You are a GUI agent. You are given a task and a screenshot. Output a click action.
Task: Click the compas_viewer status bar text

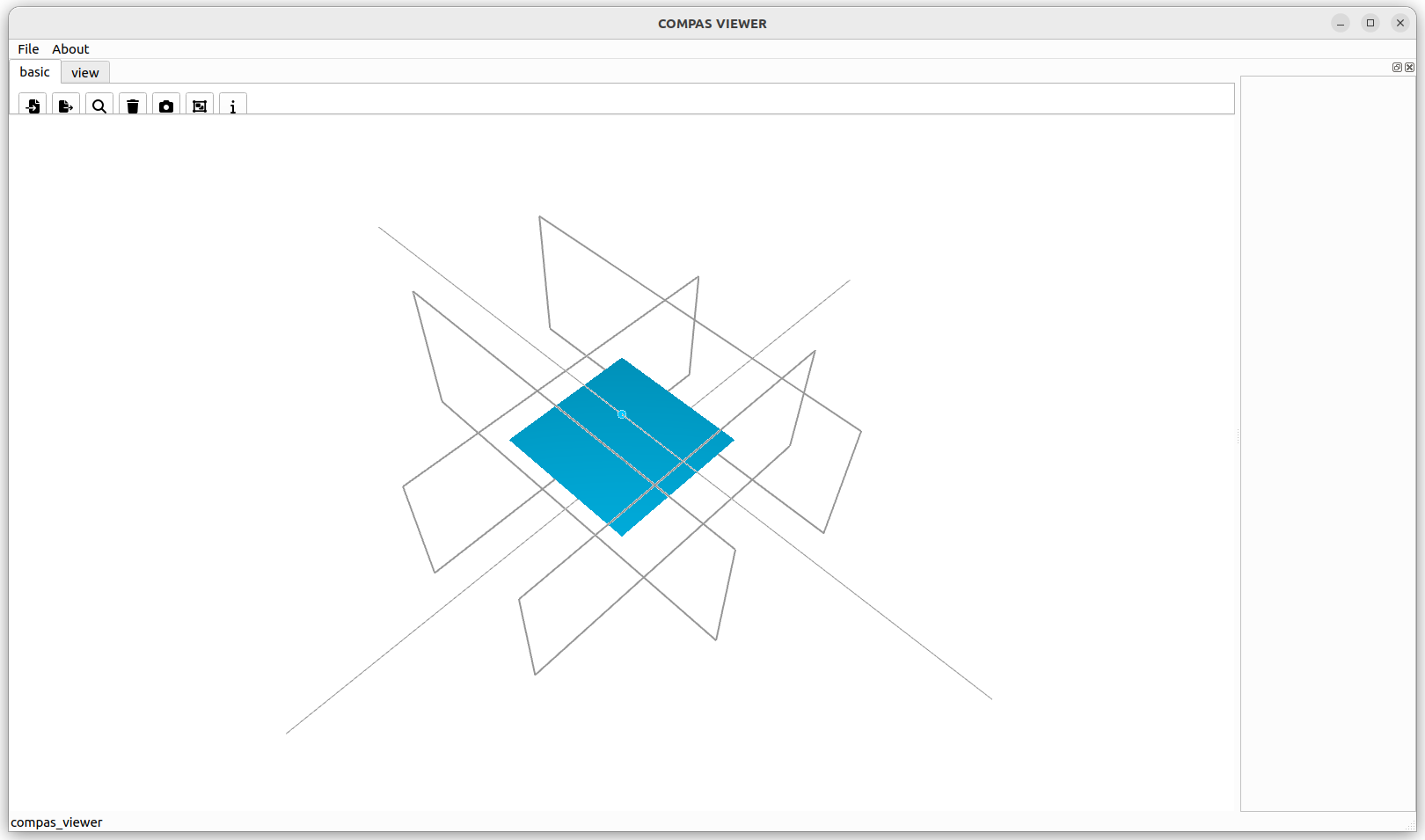click(x=57, y=822)
